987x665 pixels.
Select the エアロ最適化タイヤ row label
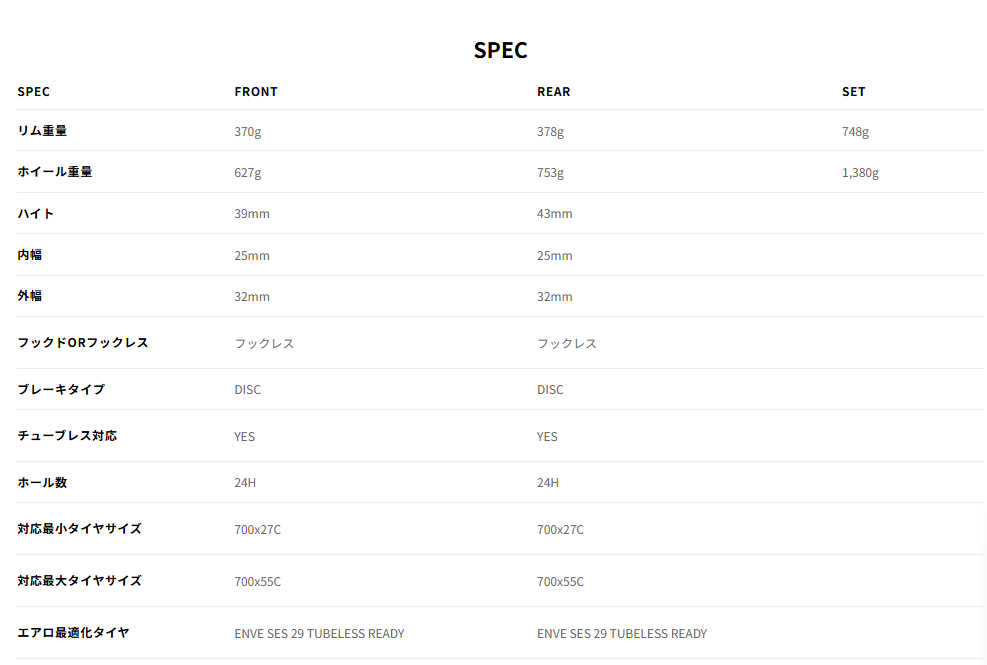click(73, 633)
